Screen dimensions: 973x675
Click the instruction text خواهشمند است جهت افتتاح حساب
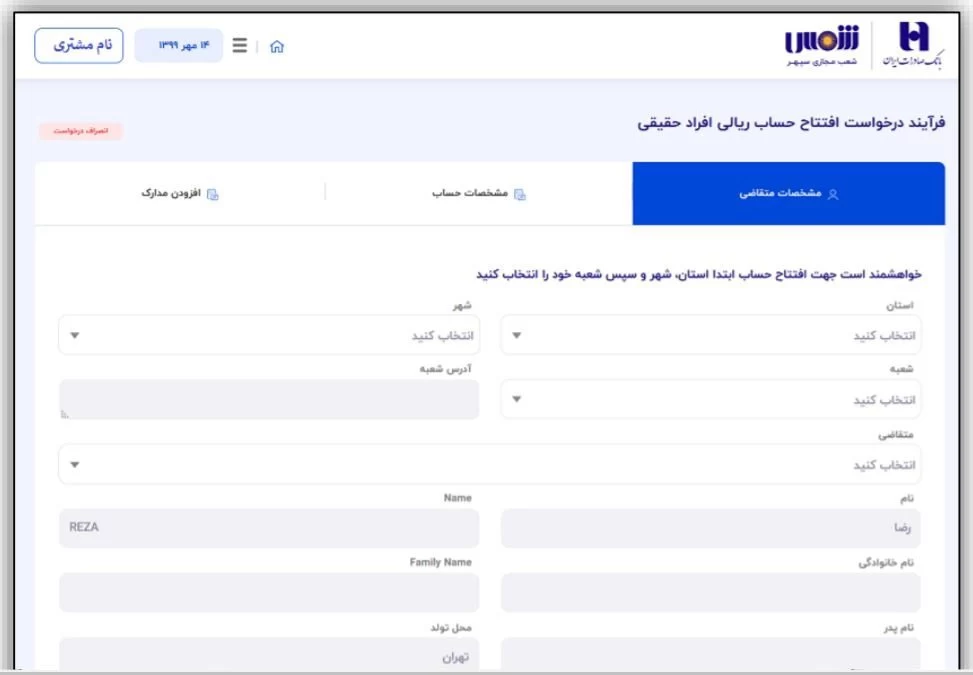(699, 274)
